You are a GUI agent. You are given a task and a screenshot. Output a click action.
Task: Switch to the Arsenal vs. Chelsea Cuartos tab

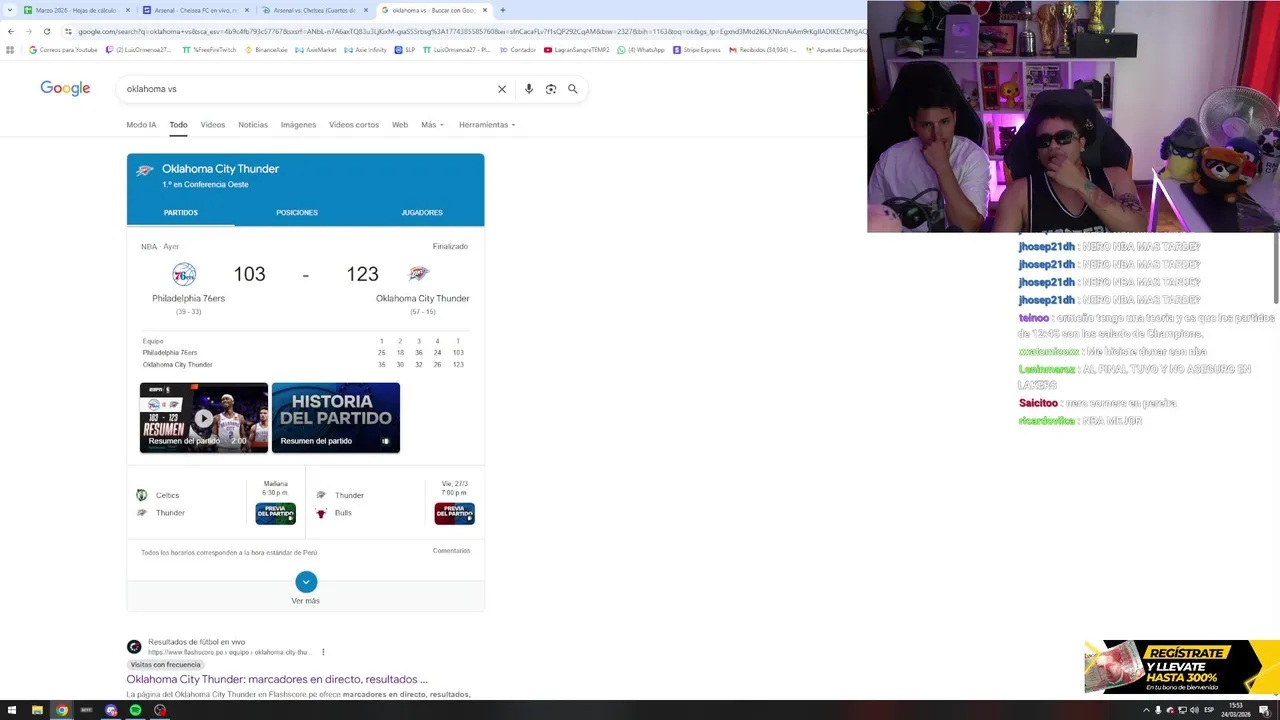pyautogui.click(x=314, y=10)
